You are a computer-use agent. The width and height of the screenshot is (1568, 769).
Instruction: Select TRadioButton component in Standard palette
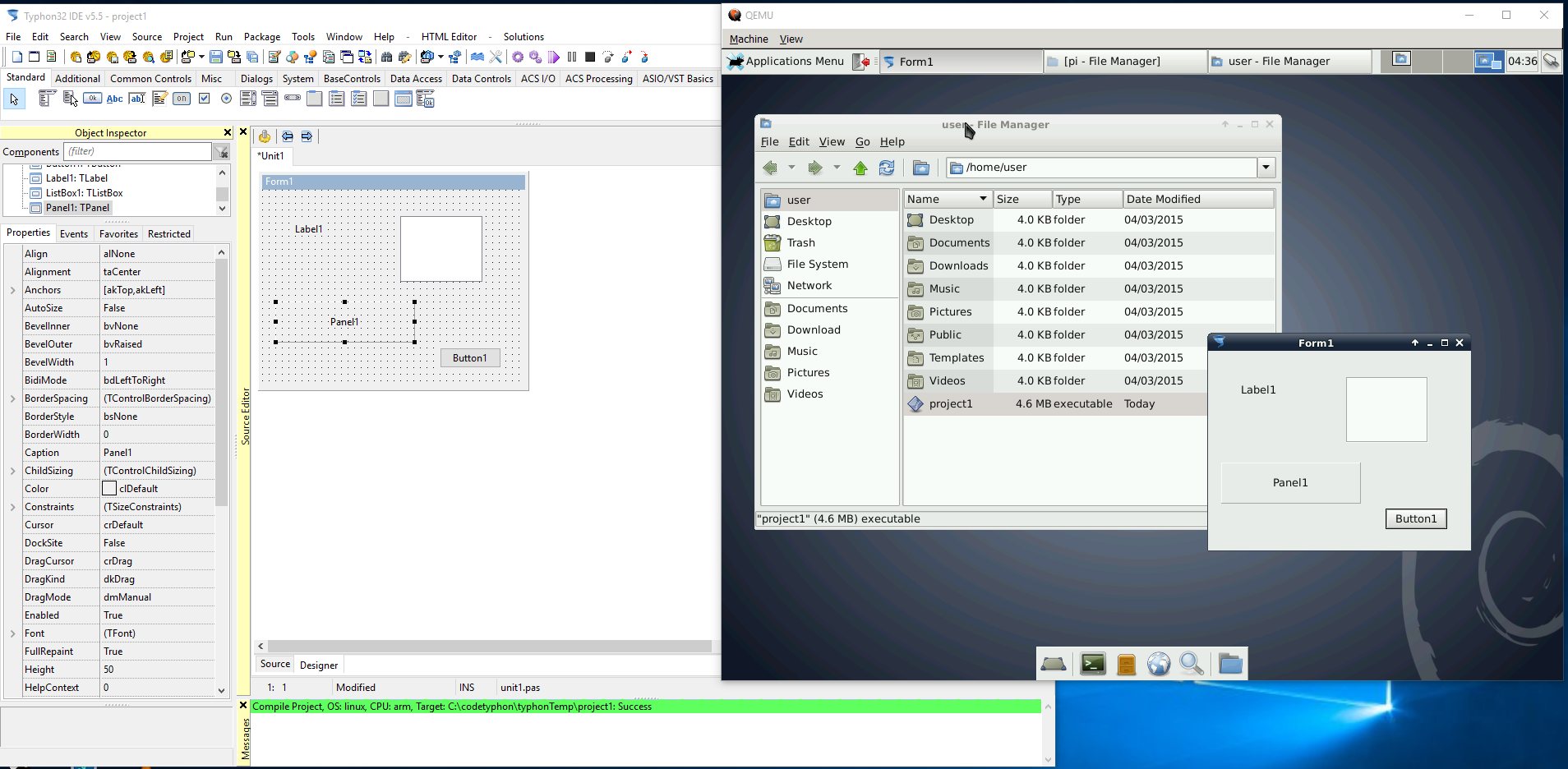point(226,99)
